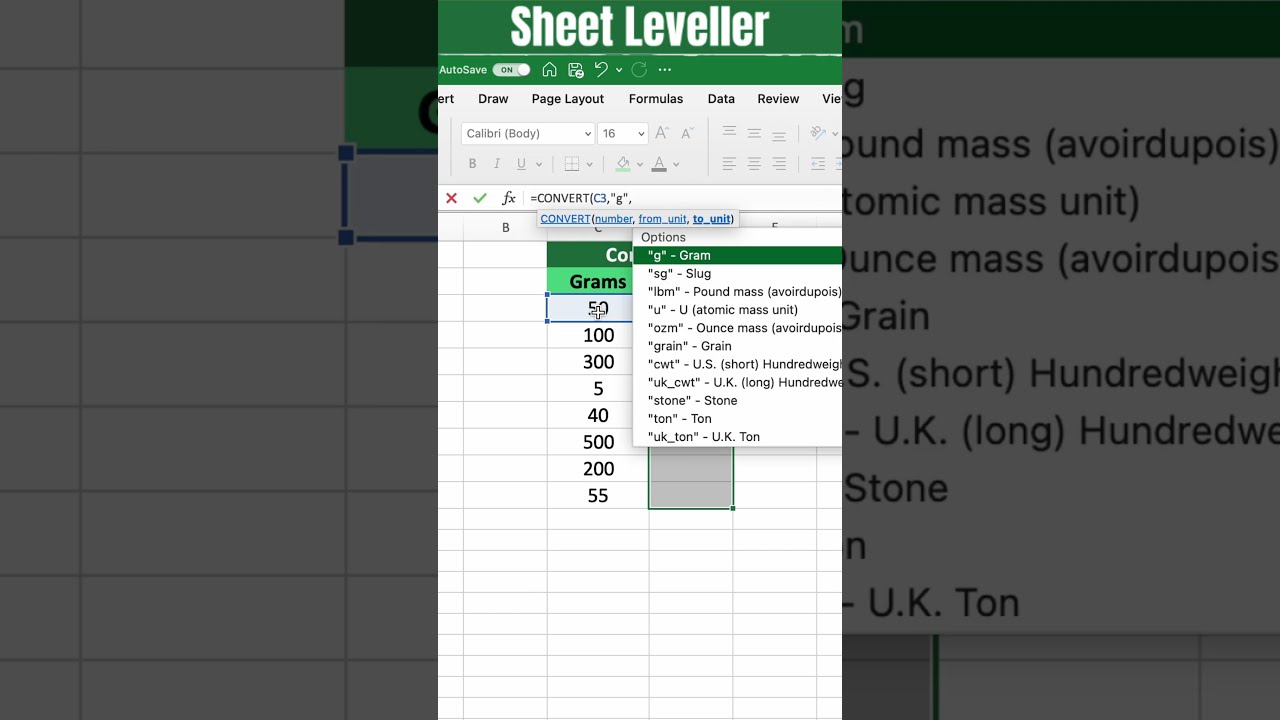The height and width of the screenshot is (720, 1280).
Task: Undo the last action
Action: point(601,69)
